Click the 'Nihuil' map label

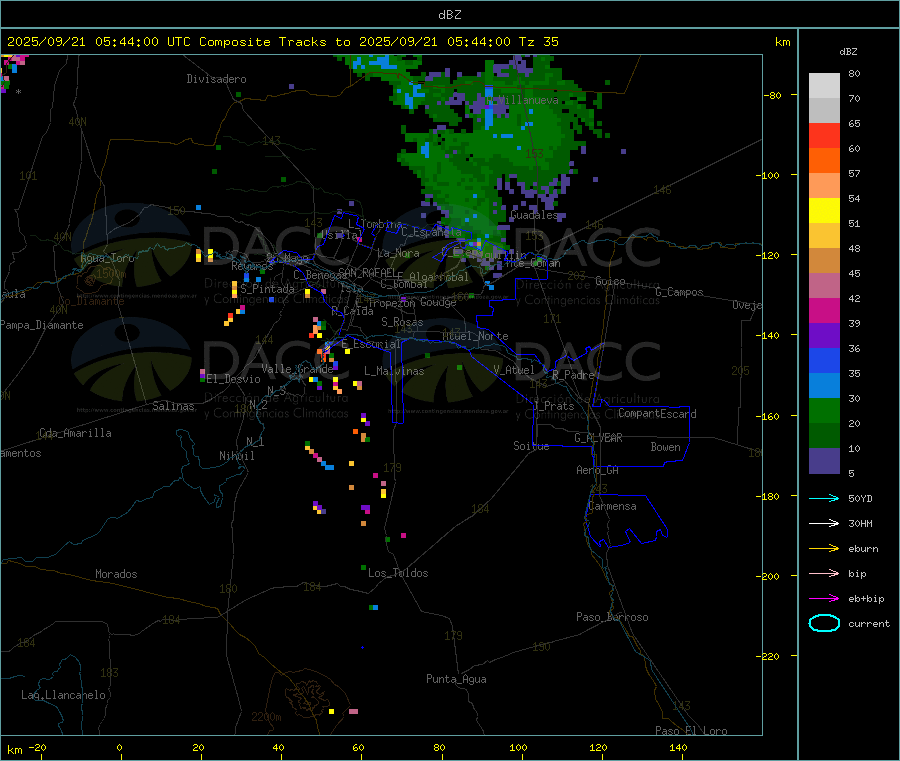[237, 456]
